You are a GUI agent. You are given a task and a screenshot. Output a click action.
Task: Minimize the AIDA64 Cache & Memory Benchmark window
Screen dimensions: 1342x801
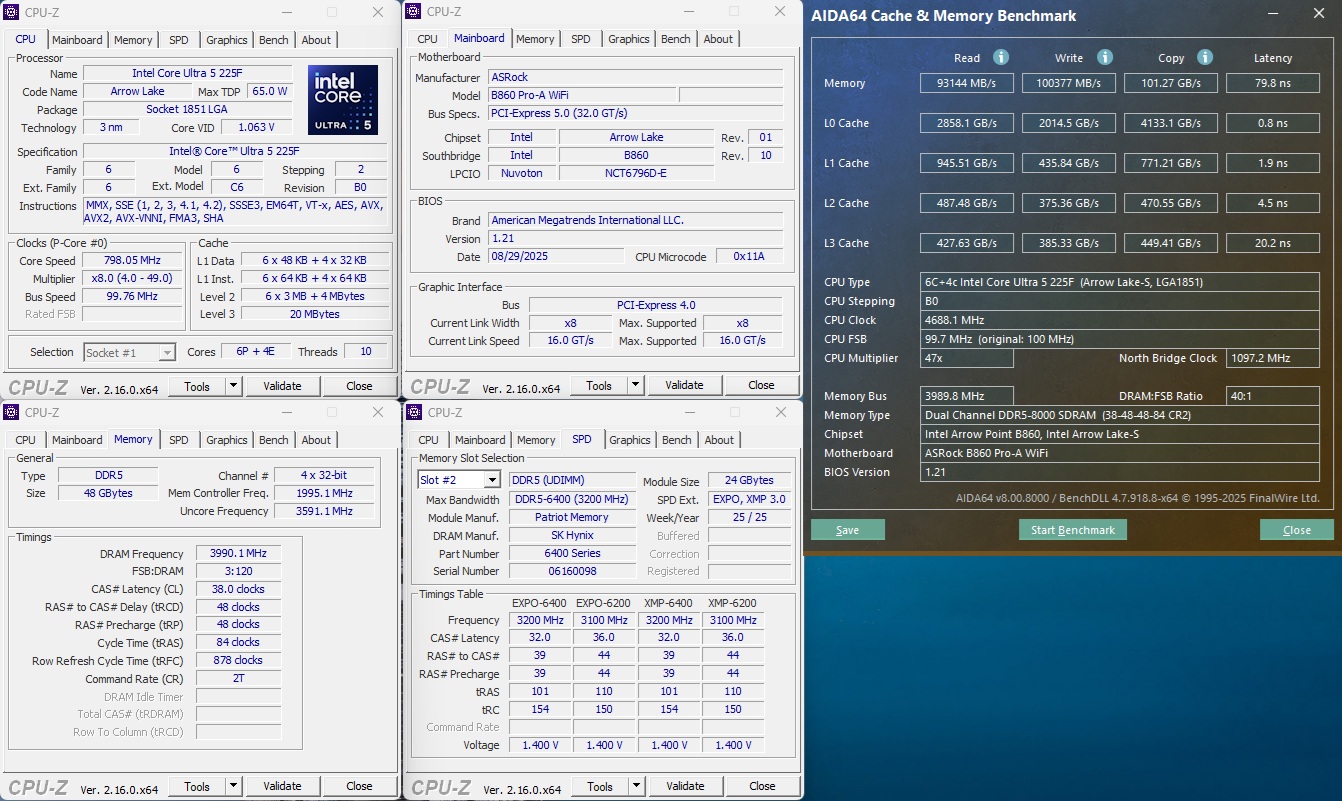(x=1273, y=14)
